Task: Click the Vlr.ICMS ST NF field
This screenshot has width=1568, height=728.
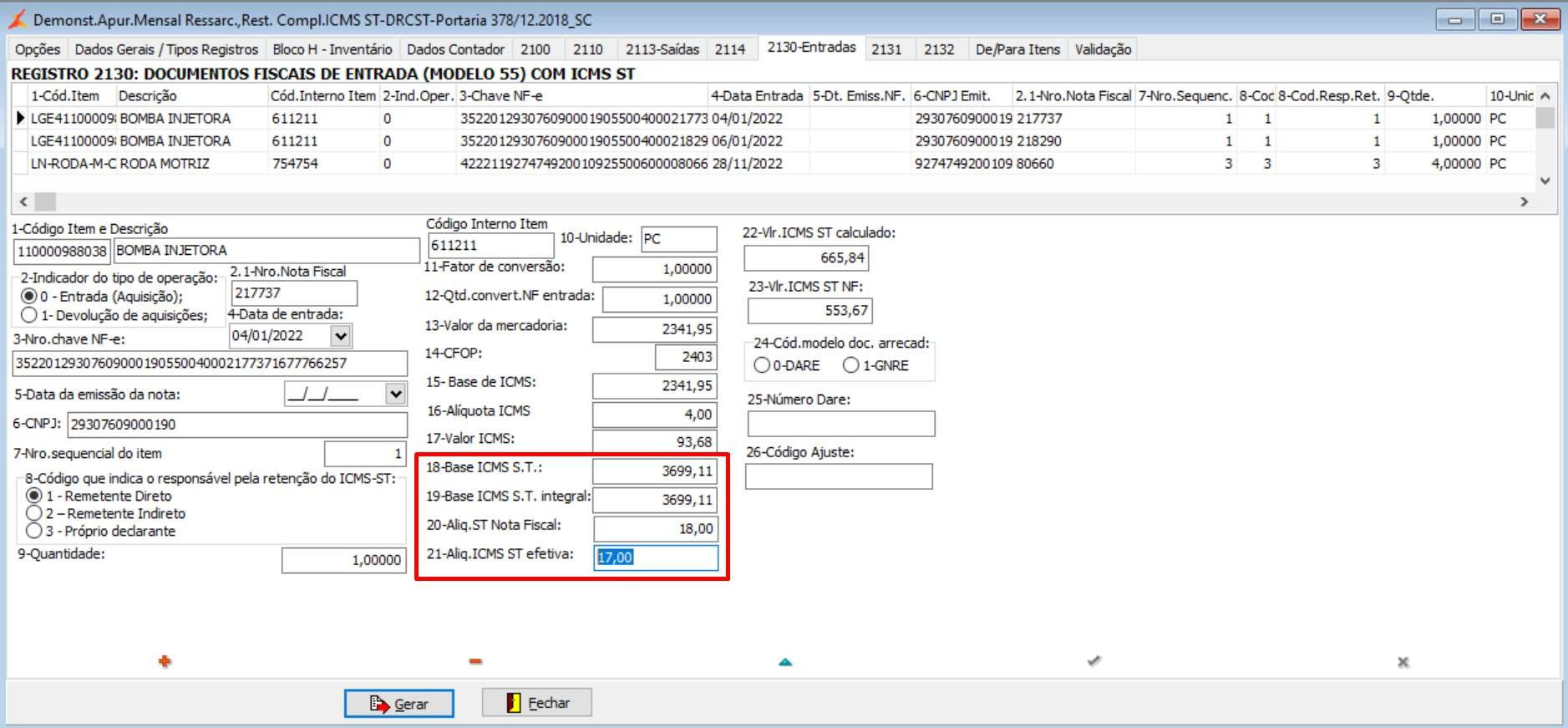Action: [810, 310]
